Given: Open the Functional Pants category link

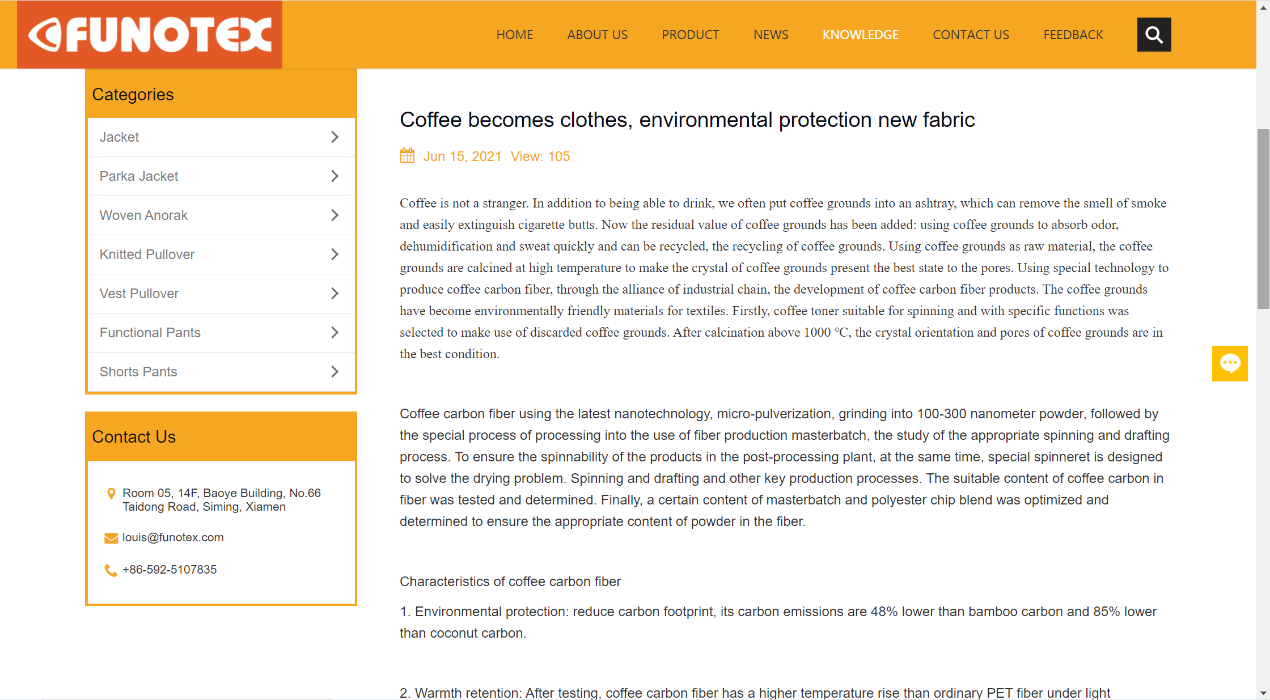Looking at the screenshot, I should pos(150,332).
